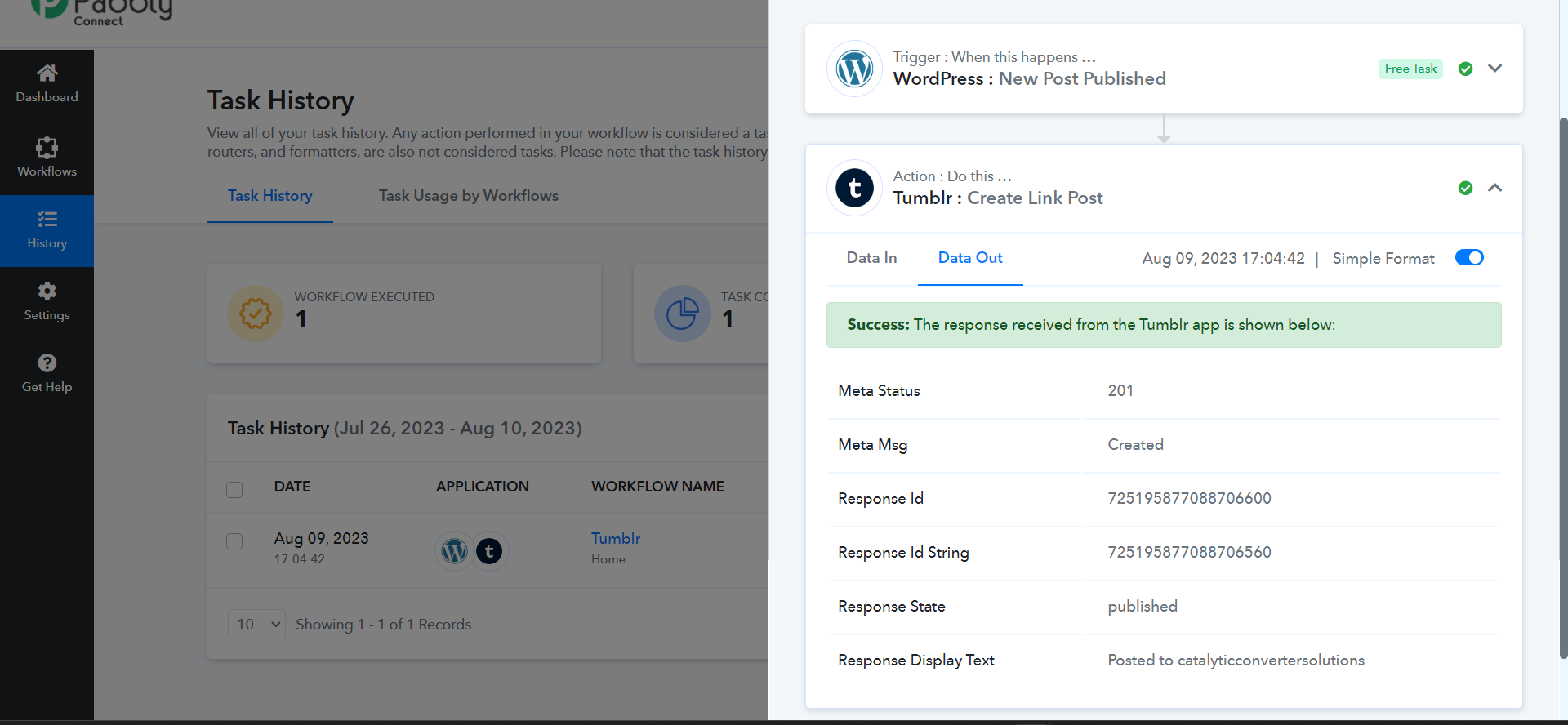Click the Response Id String value

(x=1189, y=552)
